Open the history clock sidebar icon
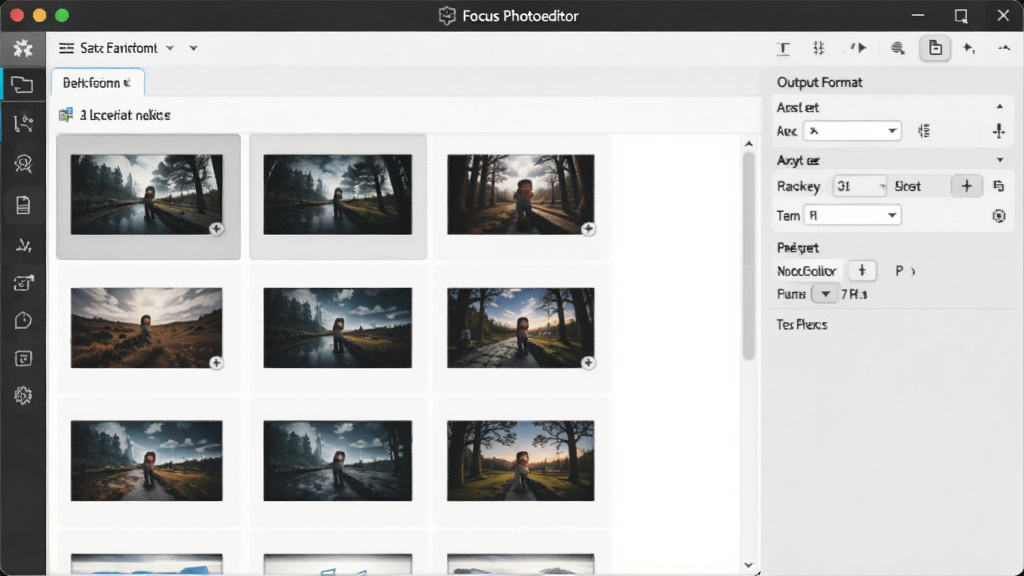Image resolution: width=1024 pixels, height=576 pixels. pyautogui.click(x=23, y=321)
